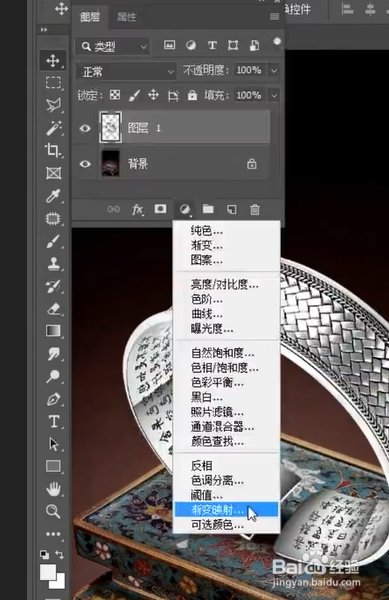Hide the 背景 layer visibility
This screenshot has height=600, width=389.
[x=85, y=164]
